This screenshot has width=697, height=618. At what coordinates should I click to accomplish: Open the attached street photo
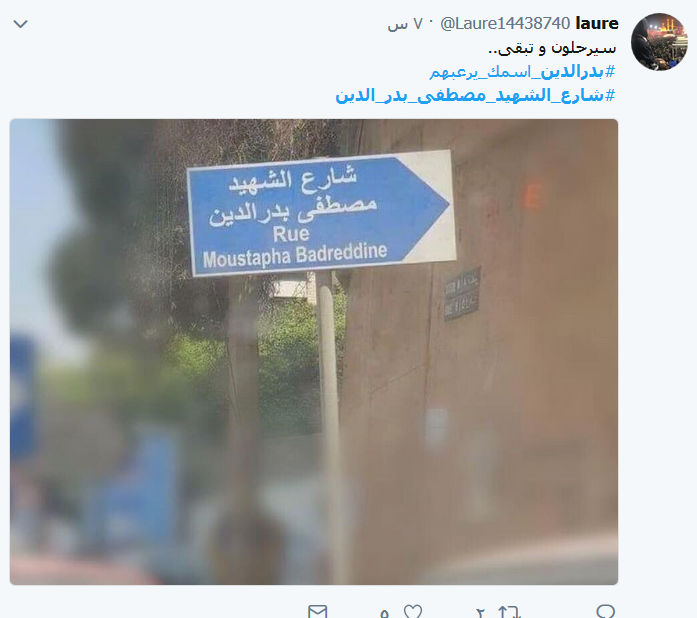[314, 352]
